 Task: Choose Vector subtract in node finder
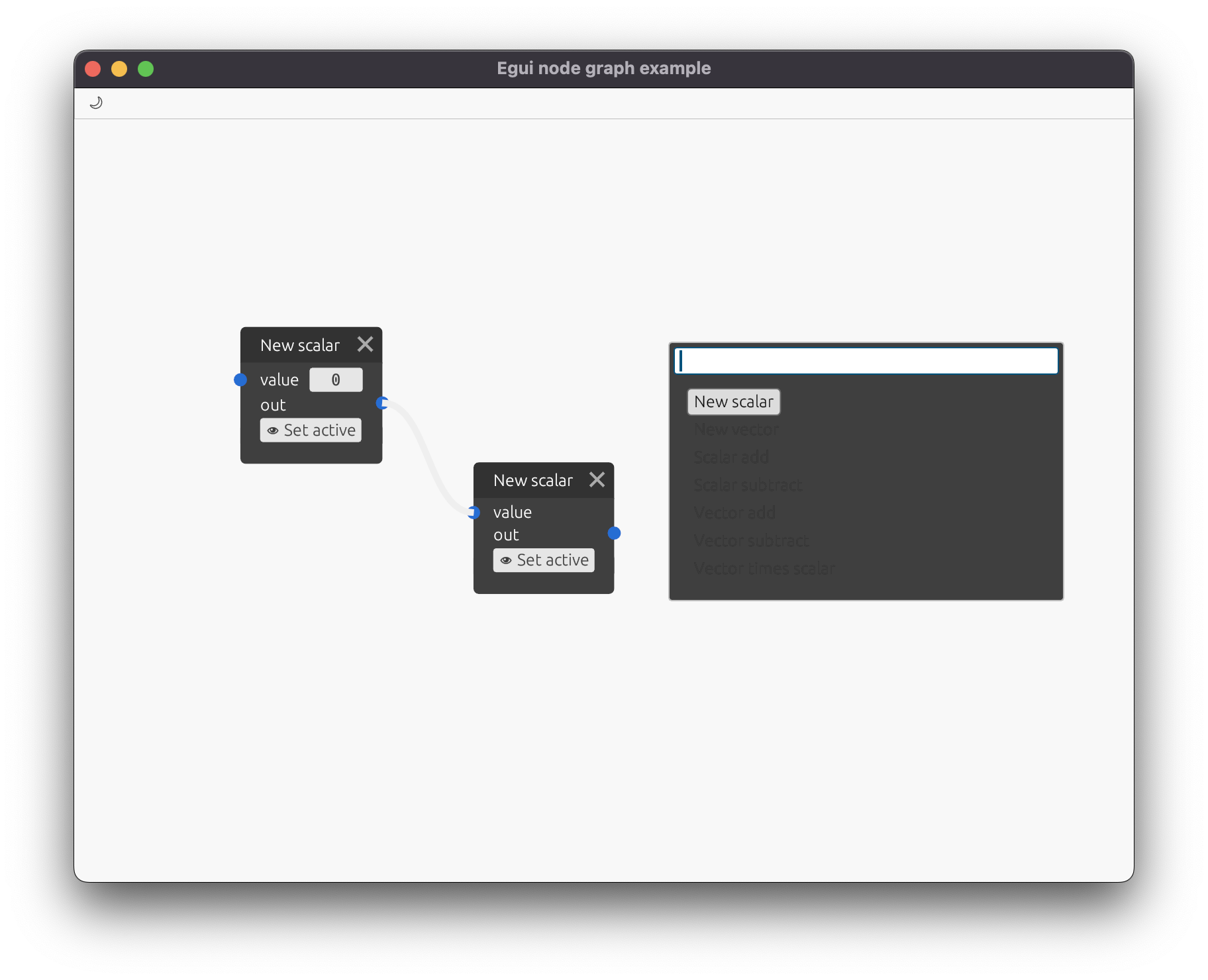[x=751, y=541]
